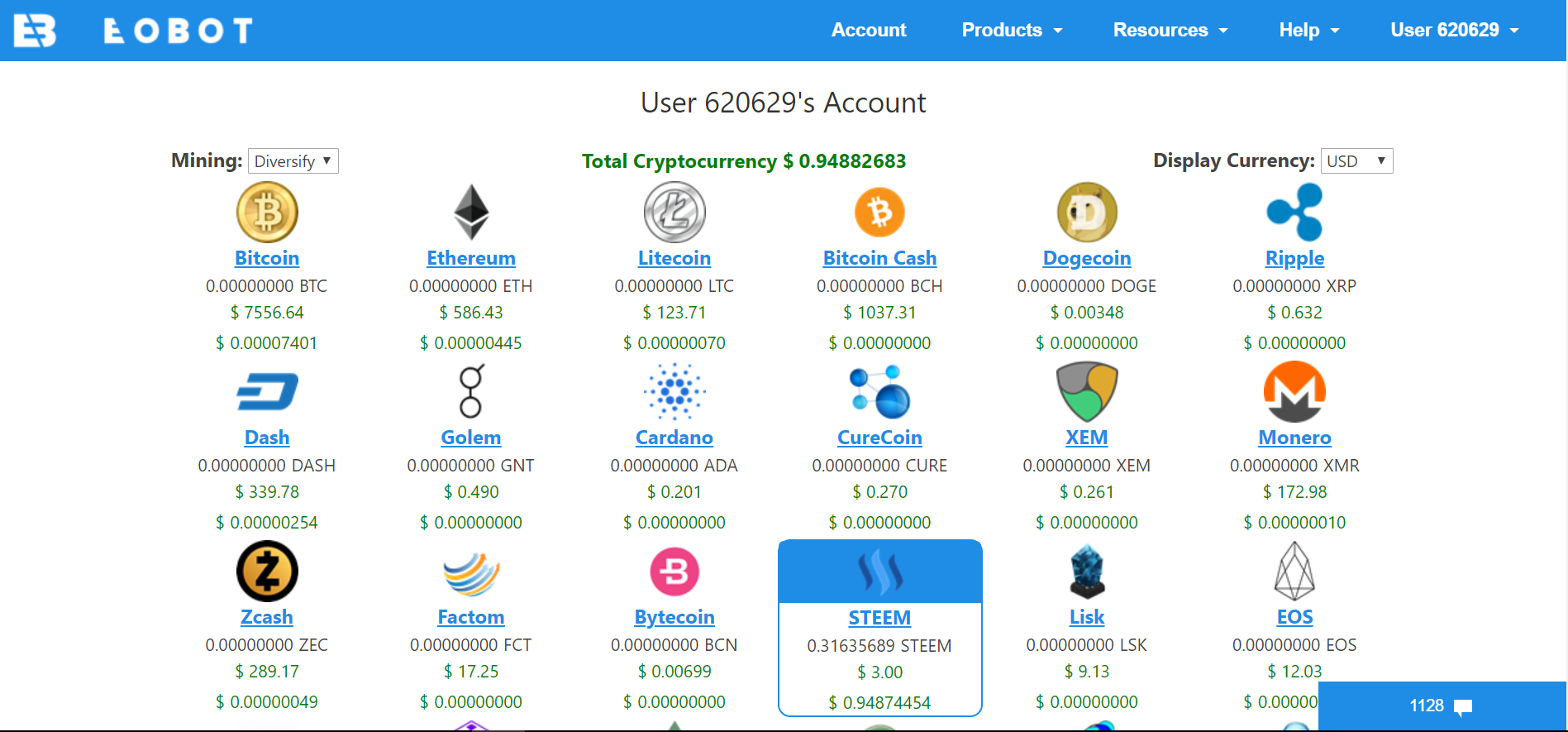Click the Bitcoin Cash price $ 1037.31
Image resolution: width=1568 pixels, height=732 pixels.
(x=879, y=313)
